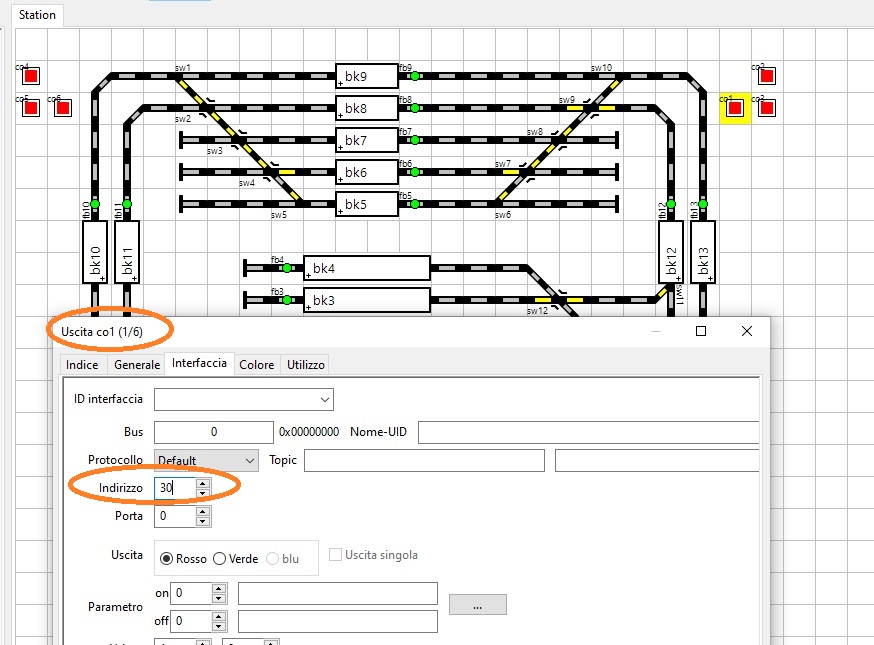This screenshot has height=645, width=874.
Task: Click the fb4 feedback sensor dot
Action: click(286, 268)
